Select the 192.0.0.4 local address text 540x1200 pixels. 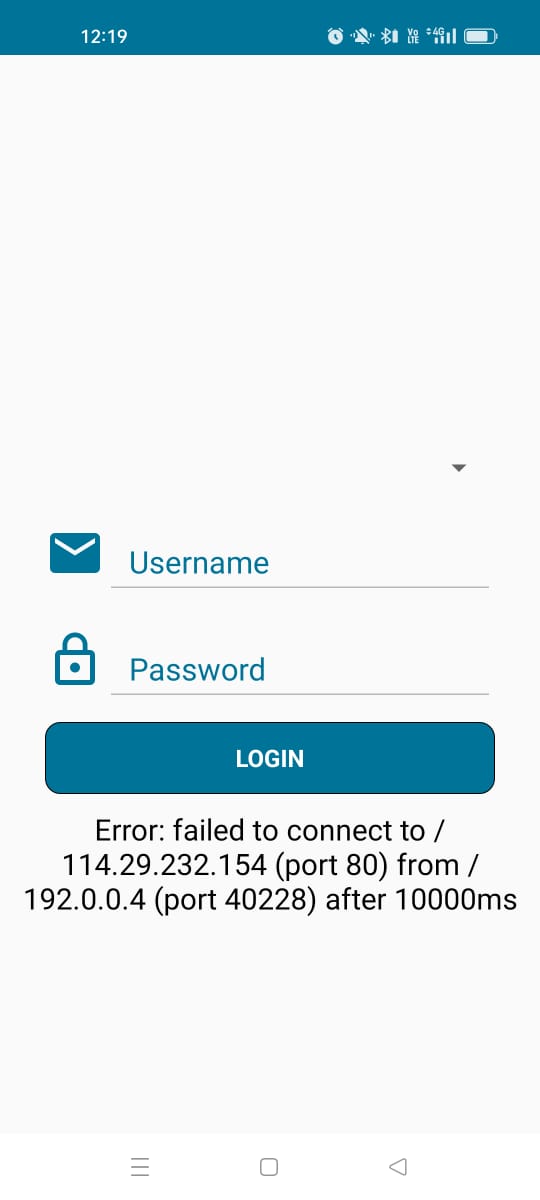point(86,900)
